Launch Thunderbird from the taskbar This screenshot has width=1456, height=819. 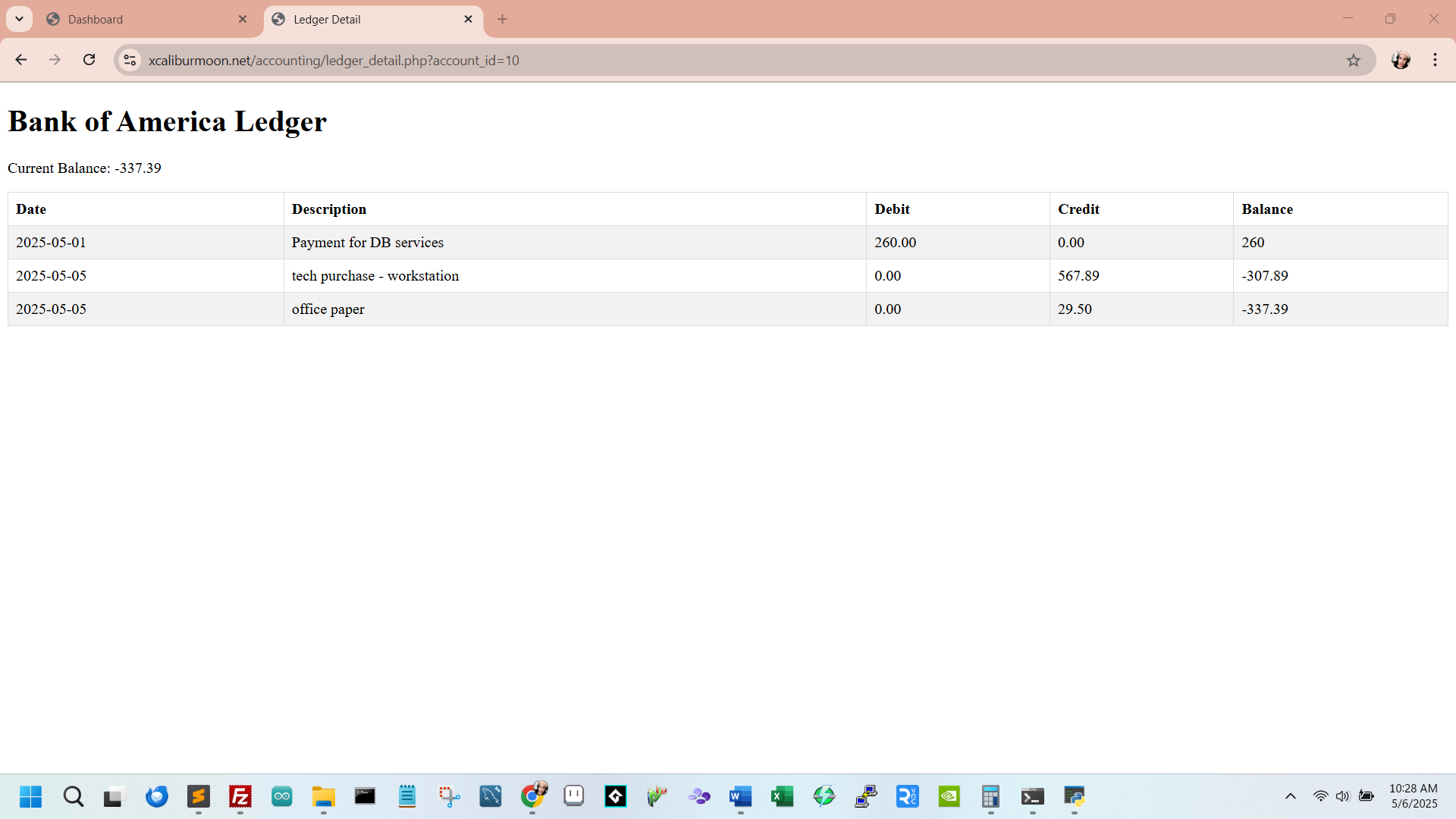157,796
